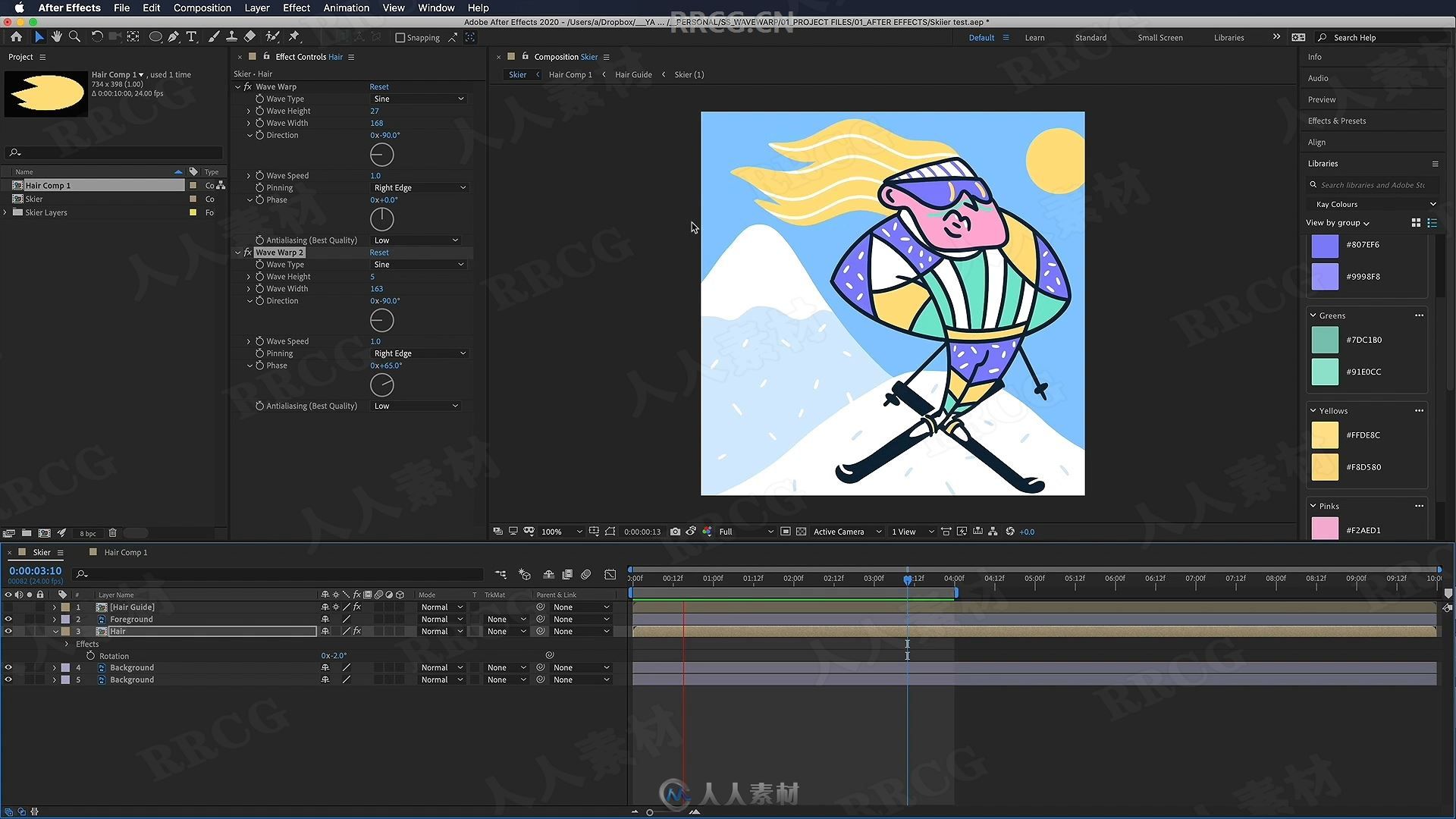Image resolution: width=1456 pixels, height=819 pixels.
Task: Reset the Wave Warp 2 effect
Action: (379, 253)
